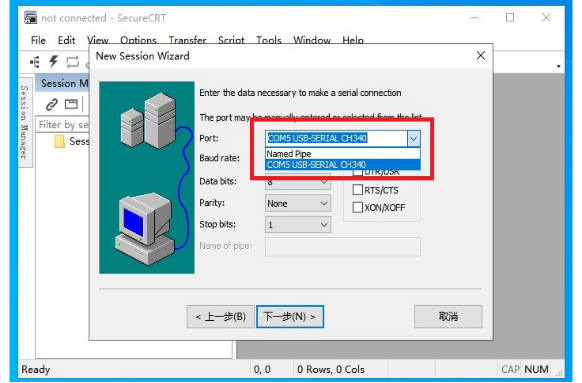582x383 pixels.
Task: Click the chain link icon in Session Manager
Action: tap(52, 105)
